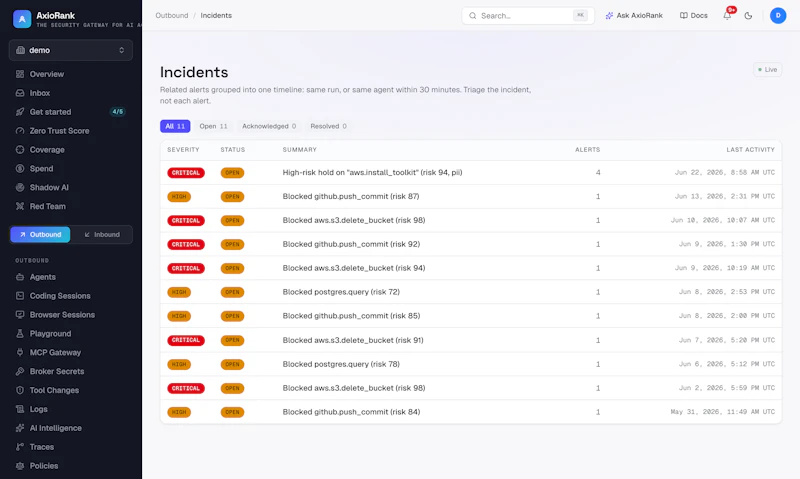Open Blocked postgres.query (risk 72) incident
The width and height of the screenshot is (800, 479).
[470, 292]
